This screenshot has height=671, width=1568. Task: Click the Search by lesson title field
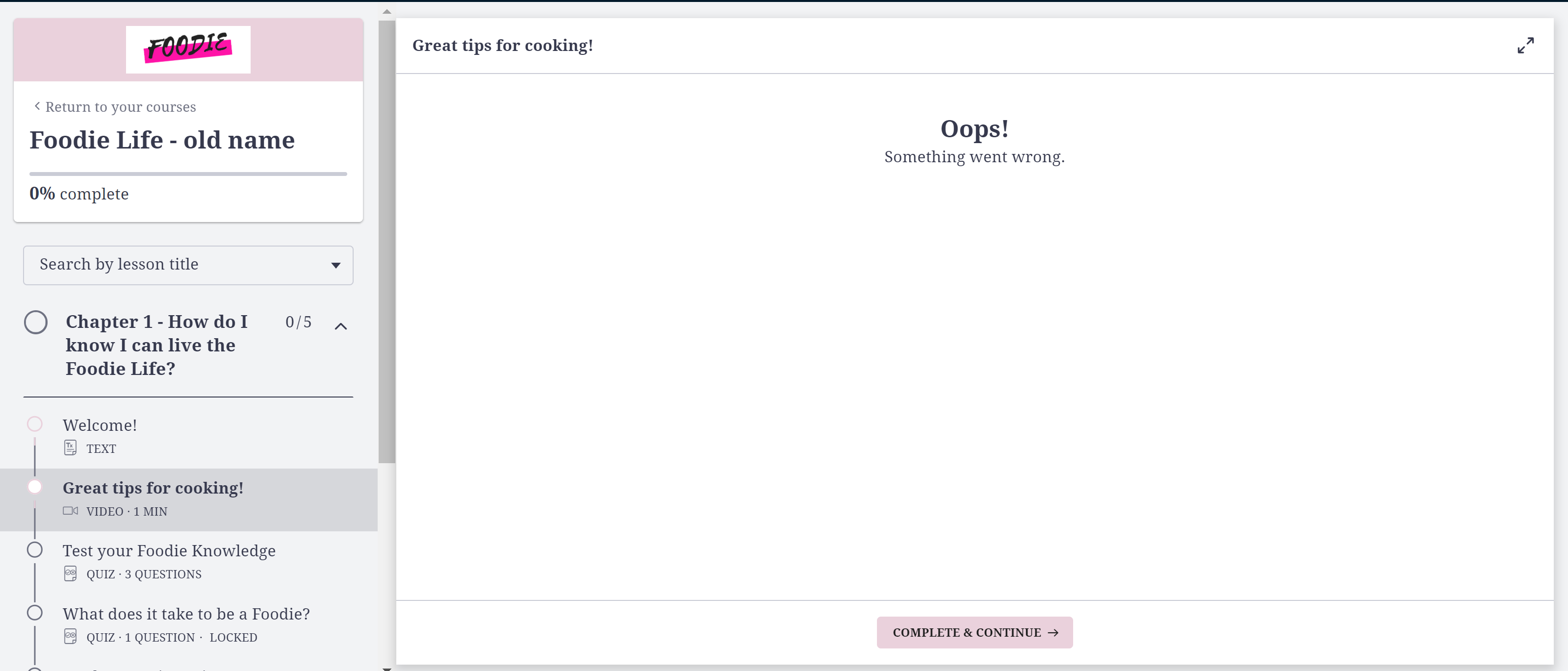pos(177,265)
